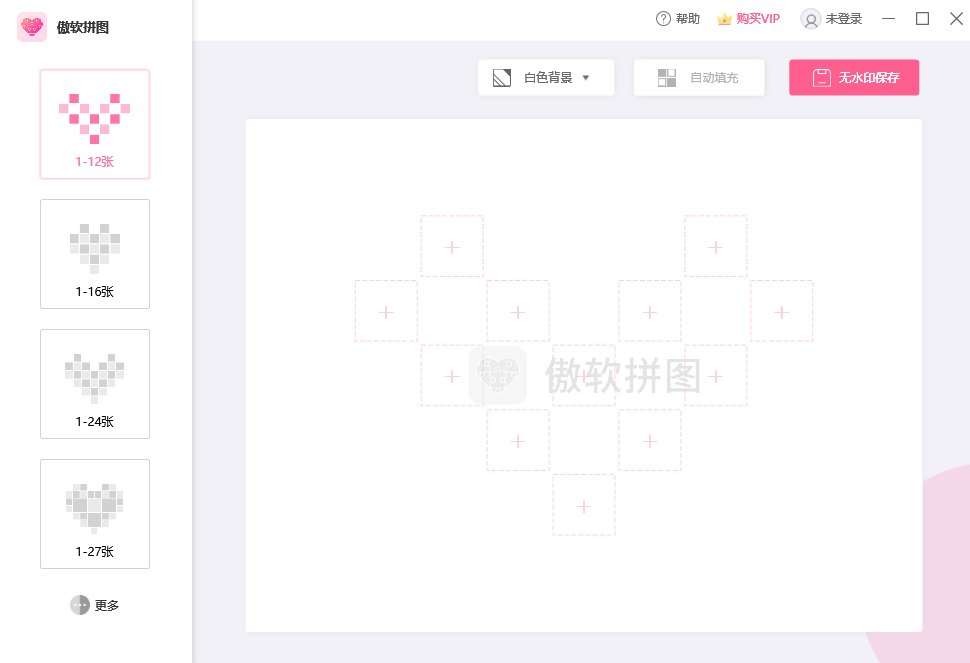This screenshot has height=663, width=970.
Task: Add photo to the bottom tip heart slot
Action: tap(584, 506)
